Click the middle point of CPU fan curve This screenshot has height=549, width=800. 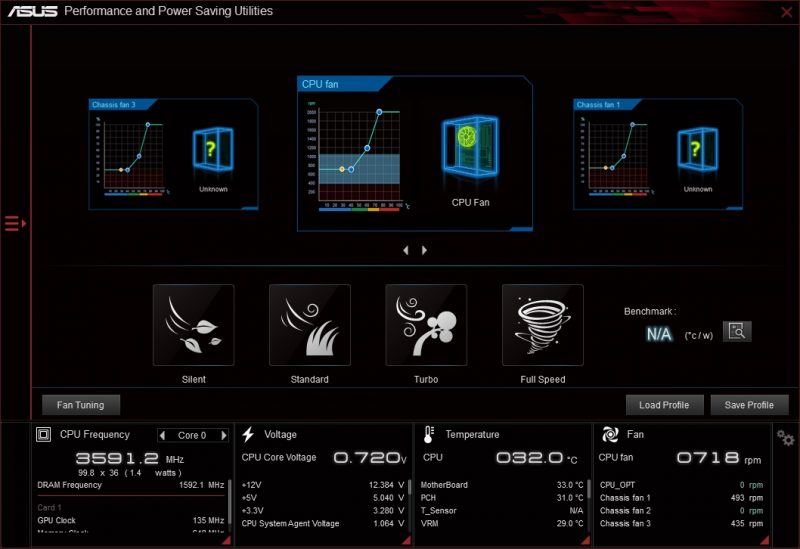[367, 148]
